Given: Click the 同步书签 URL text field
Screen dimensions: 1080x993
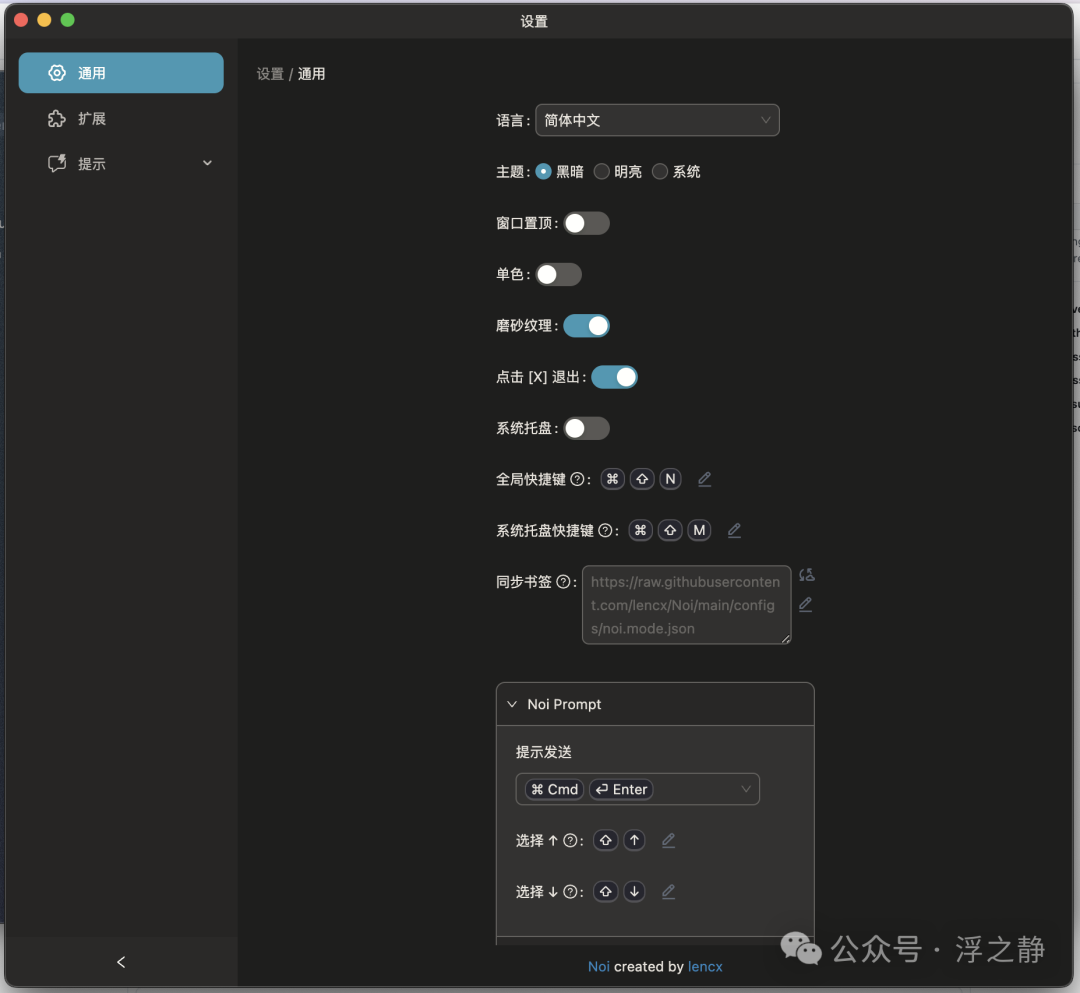Looking at the screenshot, I should point(686,605).
